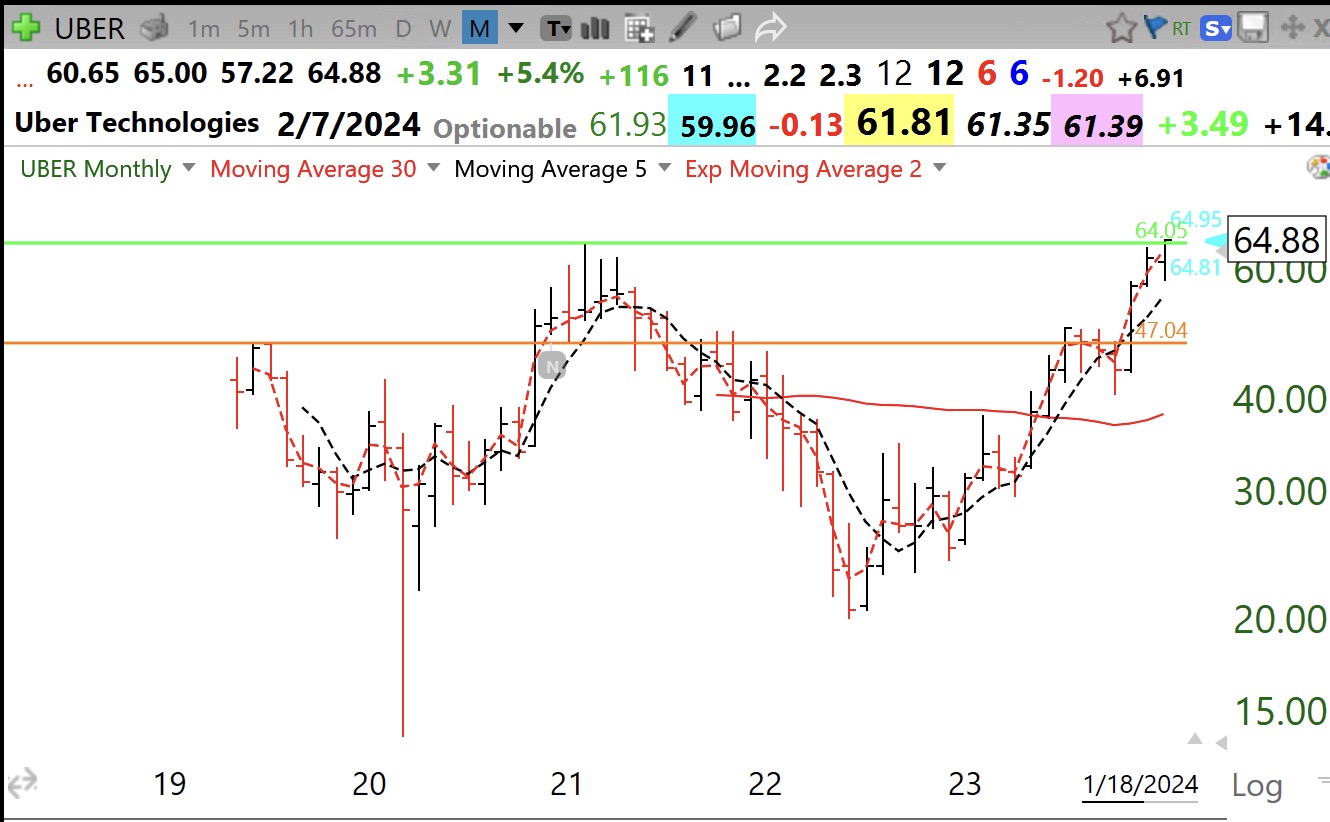Viewport: 1330px width, 822px height.
Task: Click the UBER ticker symbol field
Action: [x=90, y=28]
